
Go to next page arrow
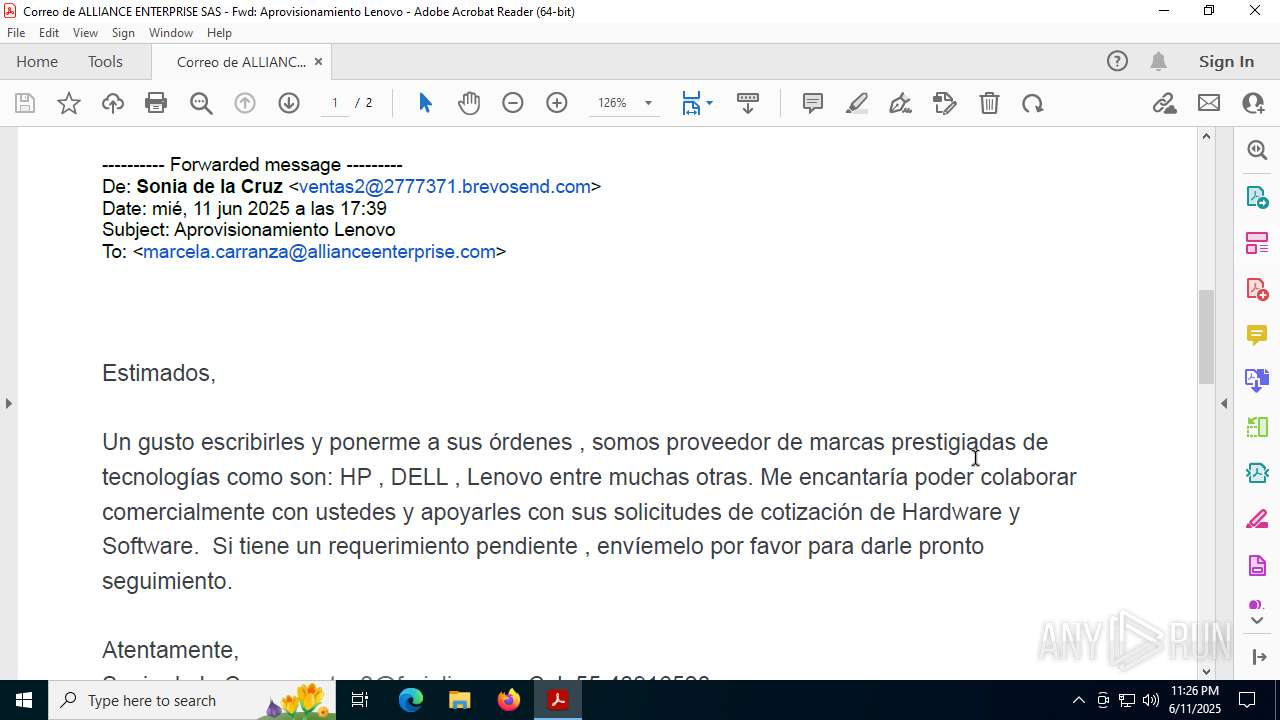[289, 103]
